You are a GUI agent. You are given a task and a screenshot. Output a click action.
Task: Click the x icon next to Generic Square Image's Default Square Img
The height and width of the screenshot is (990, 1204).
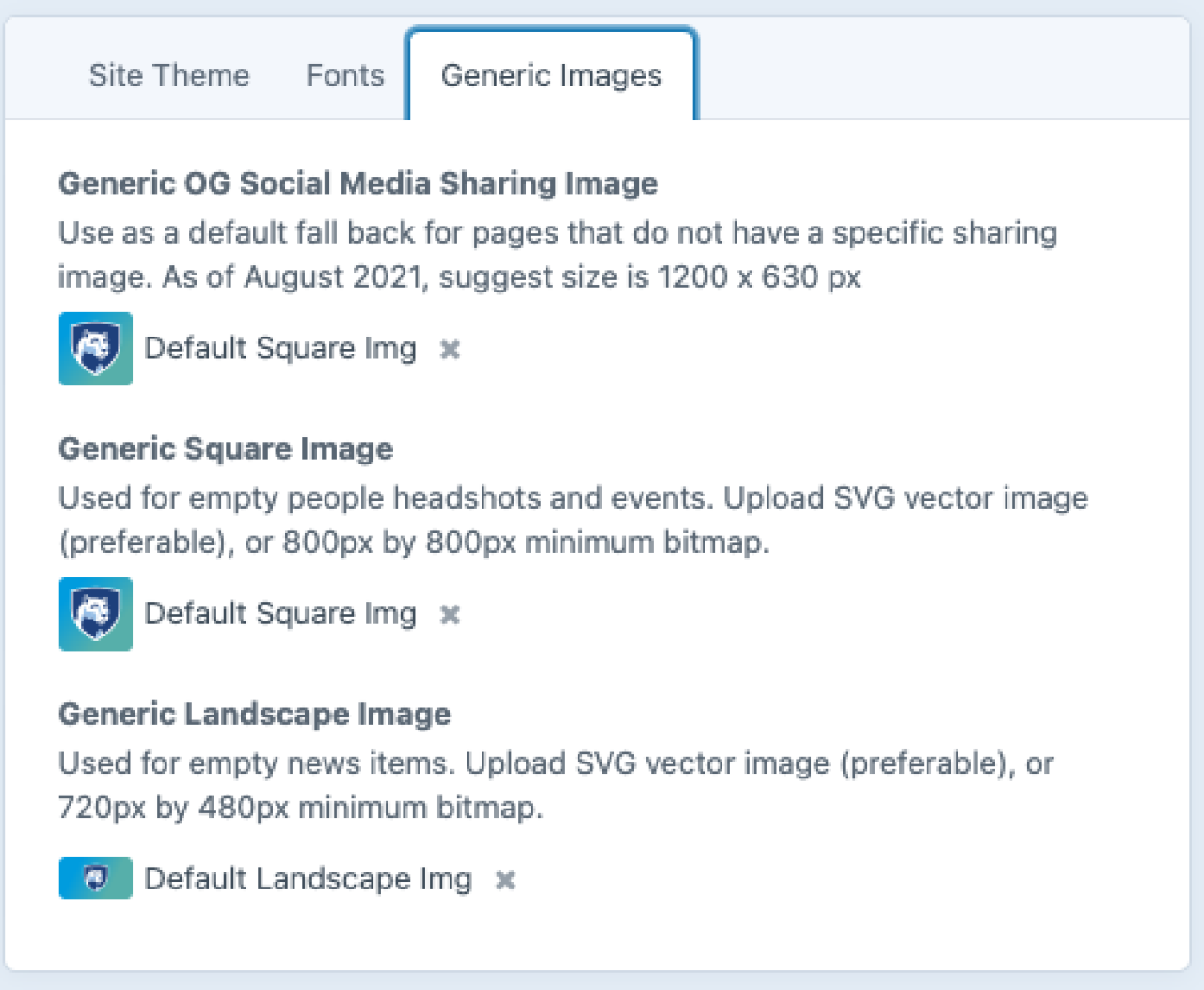(x=450, y=614)
